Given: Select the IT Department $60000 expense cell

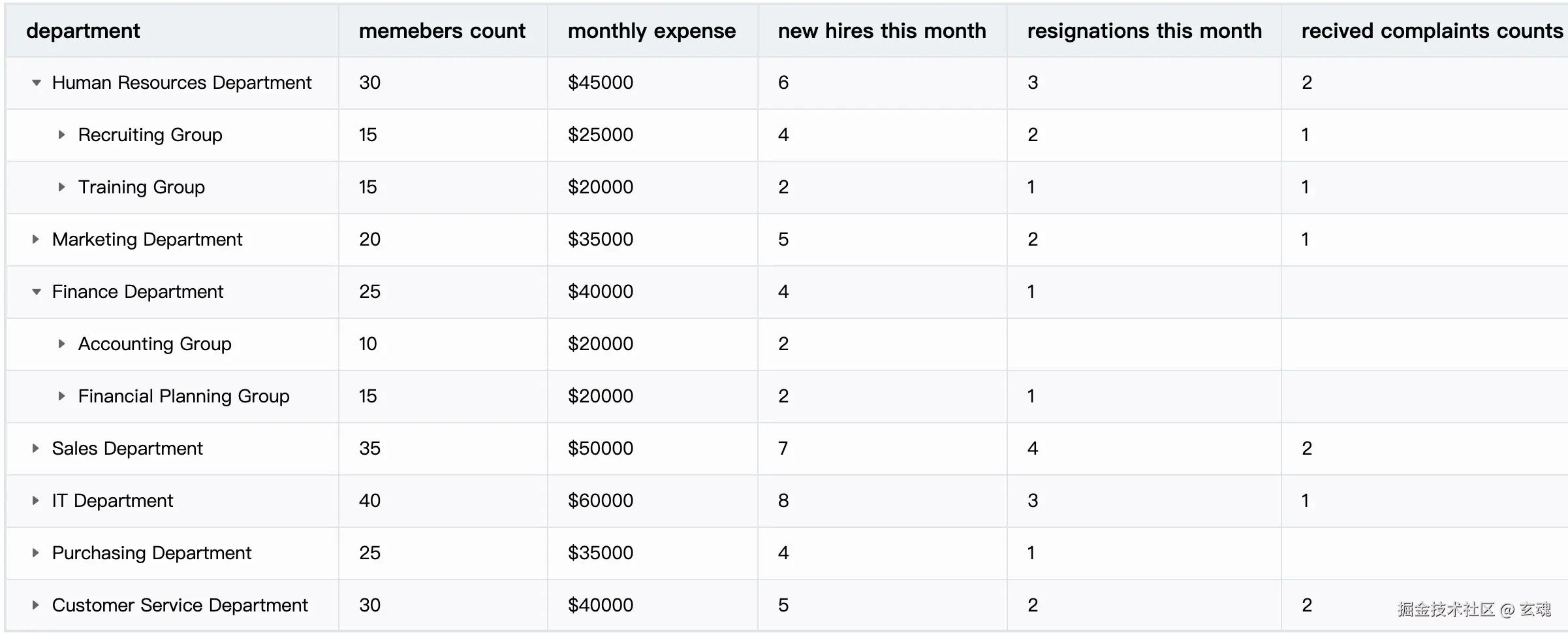Looking at the screenshot, I should click(601, 501).
